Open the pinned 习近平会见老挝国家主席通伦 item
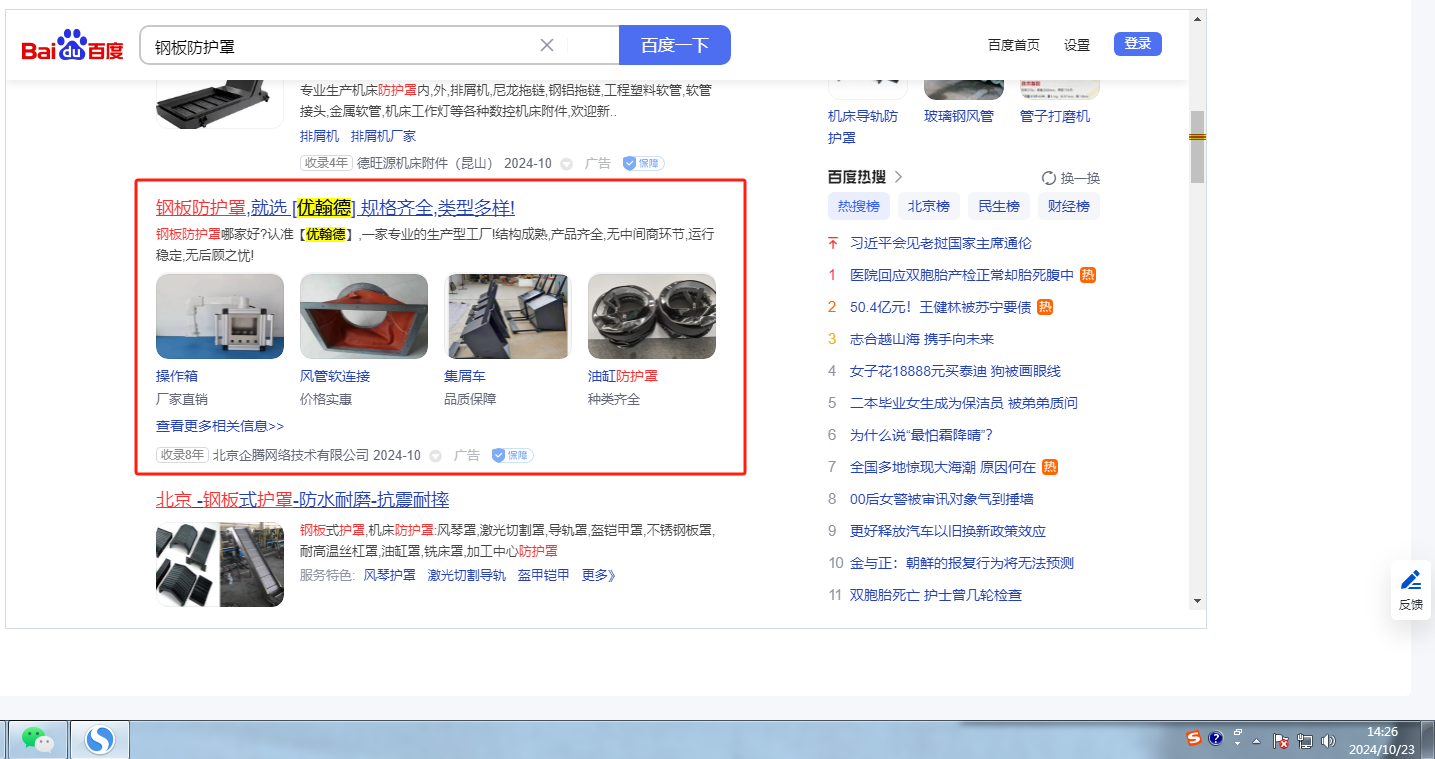1435x759 pixels. coord(941,243)
